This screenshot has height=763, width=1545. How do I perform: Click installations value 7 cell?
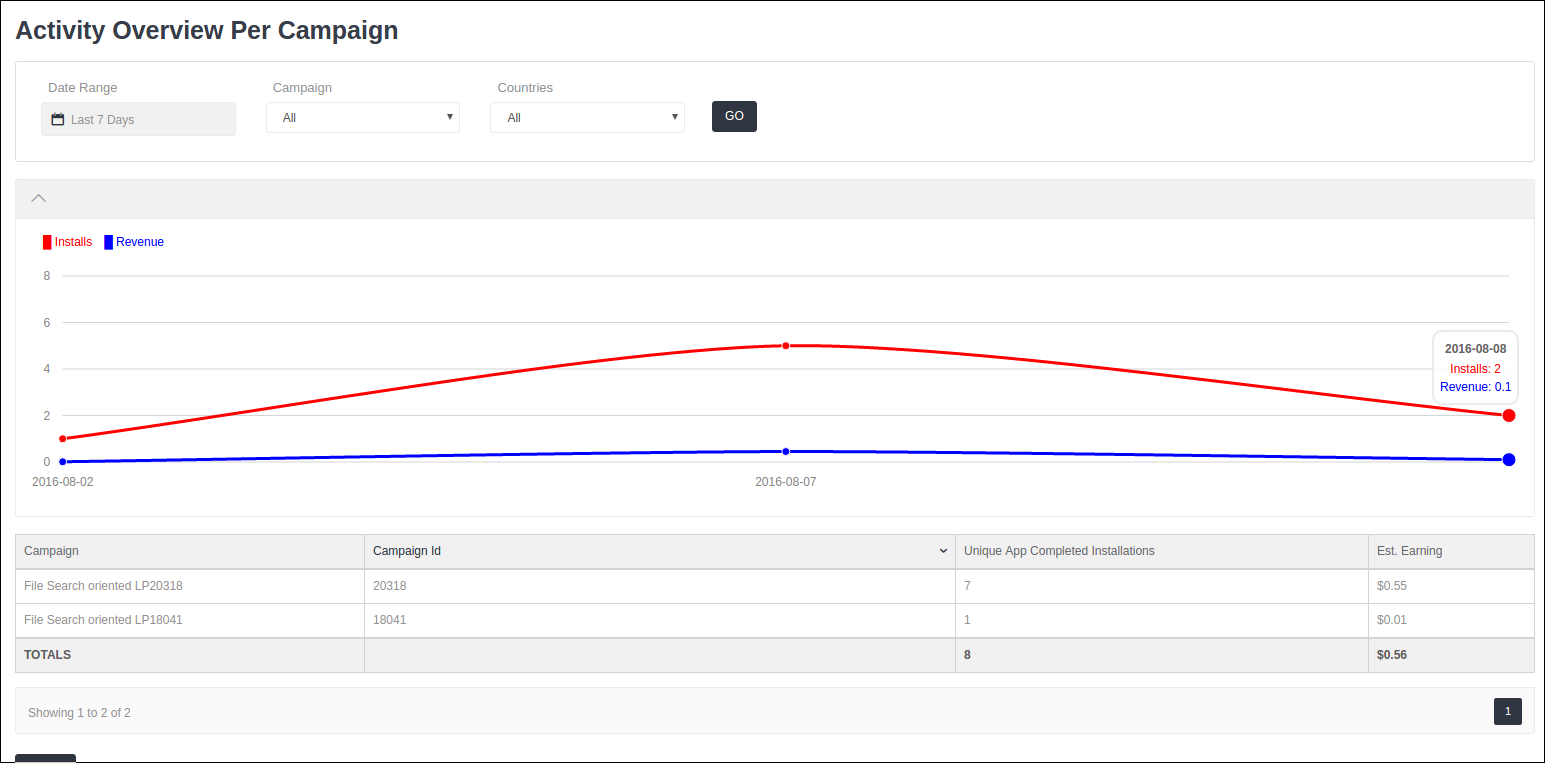click(x=1162, y=586)
